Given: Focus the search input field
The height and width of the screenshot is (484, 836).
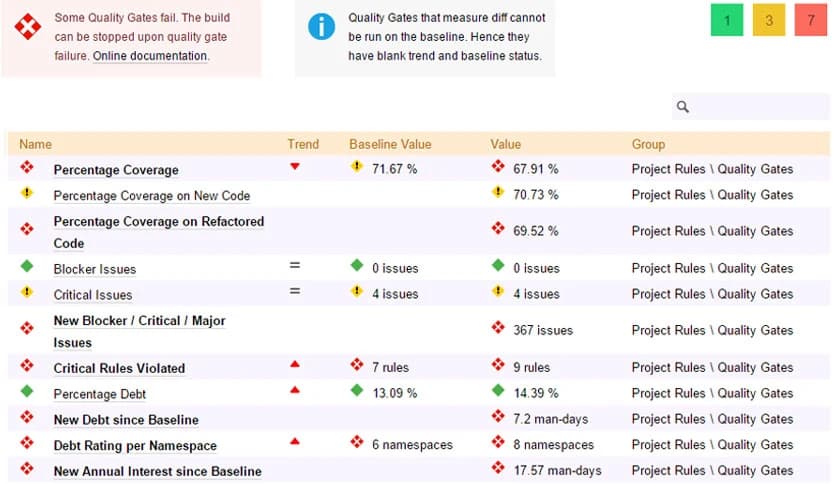Looking at the screenshot, I should (x=760, y=107).
